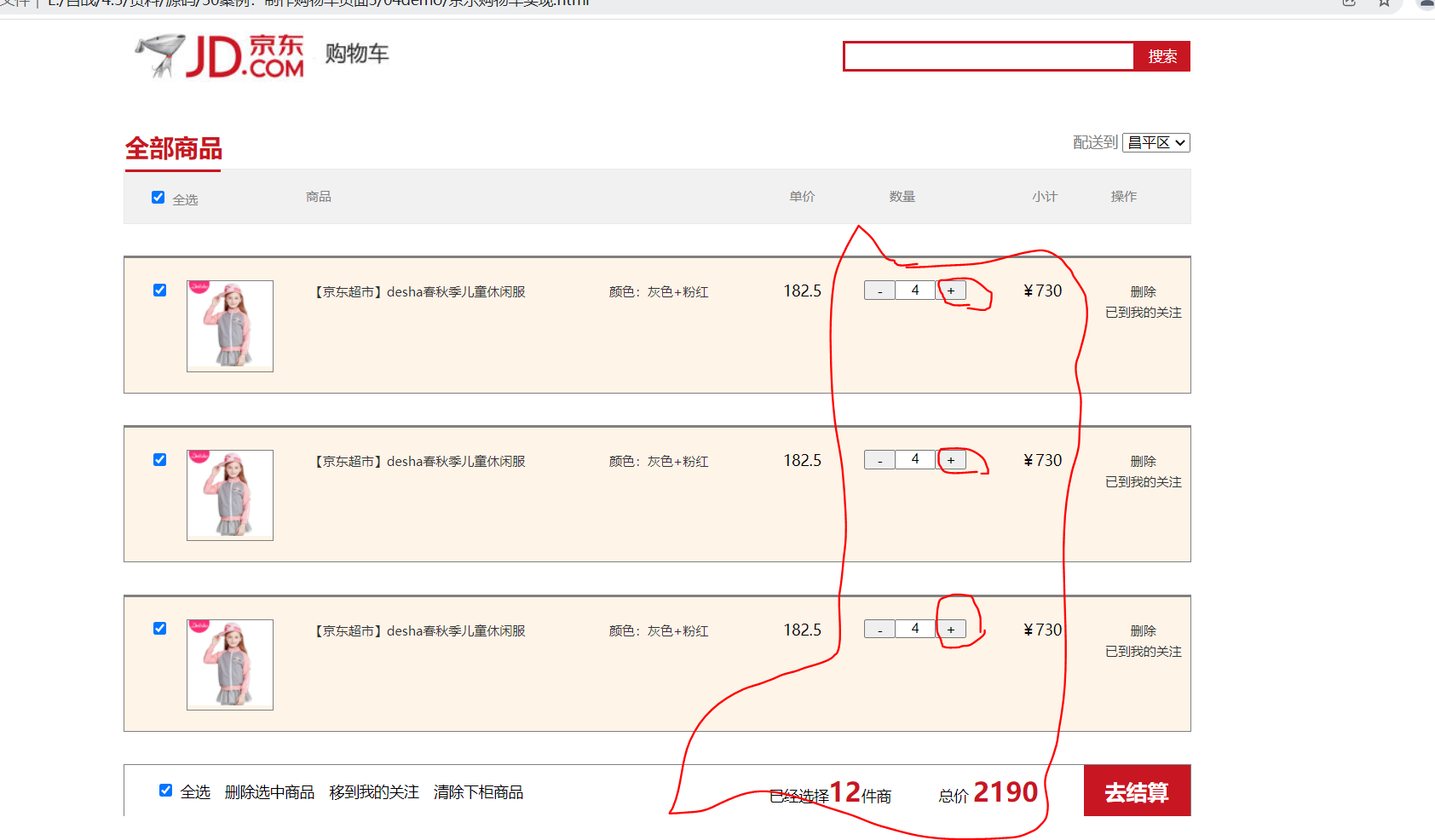Open the first product thumbnail image

pos(230,326)
